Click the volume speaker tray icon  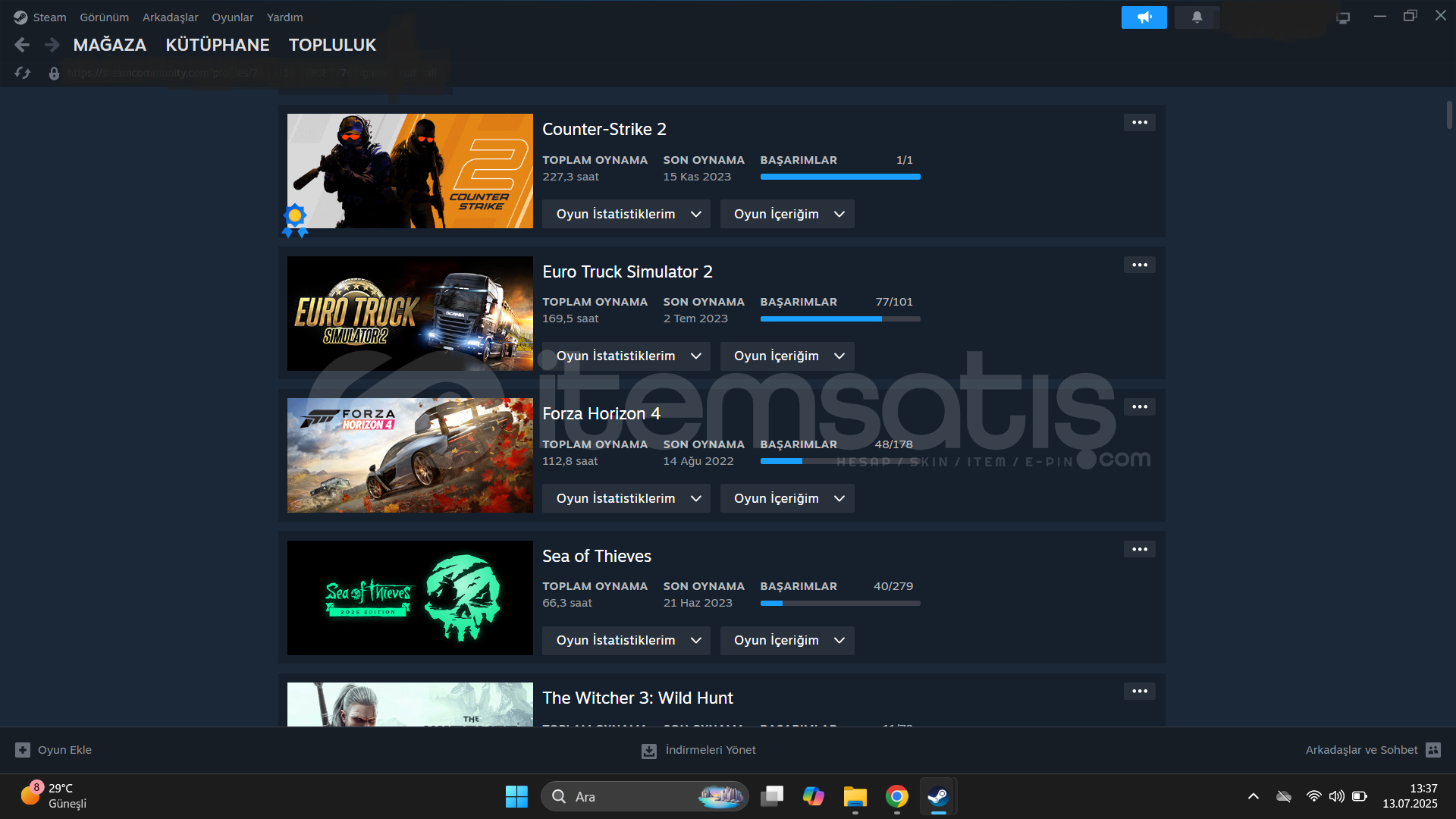tap(1336, 796)
